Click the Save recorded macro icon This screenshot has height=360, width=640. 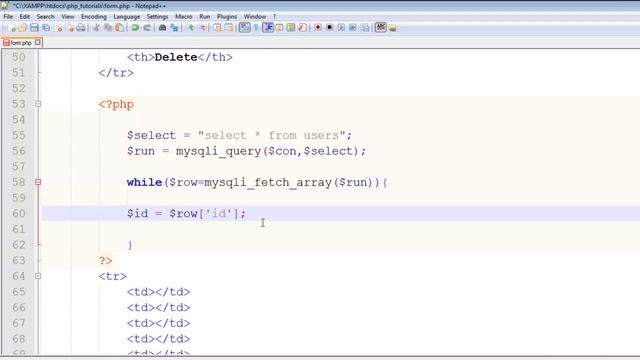click(x=365, y=28)
